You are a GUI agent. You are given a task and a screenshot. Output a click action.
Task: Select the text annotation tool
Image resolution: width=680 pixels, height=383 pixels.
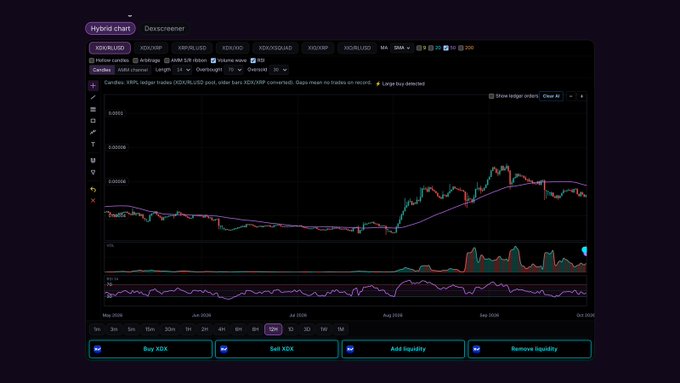click(x=93, y=144)
